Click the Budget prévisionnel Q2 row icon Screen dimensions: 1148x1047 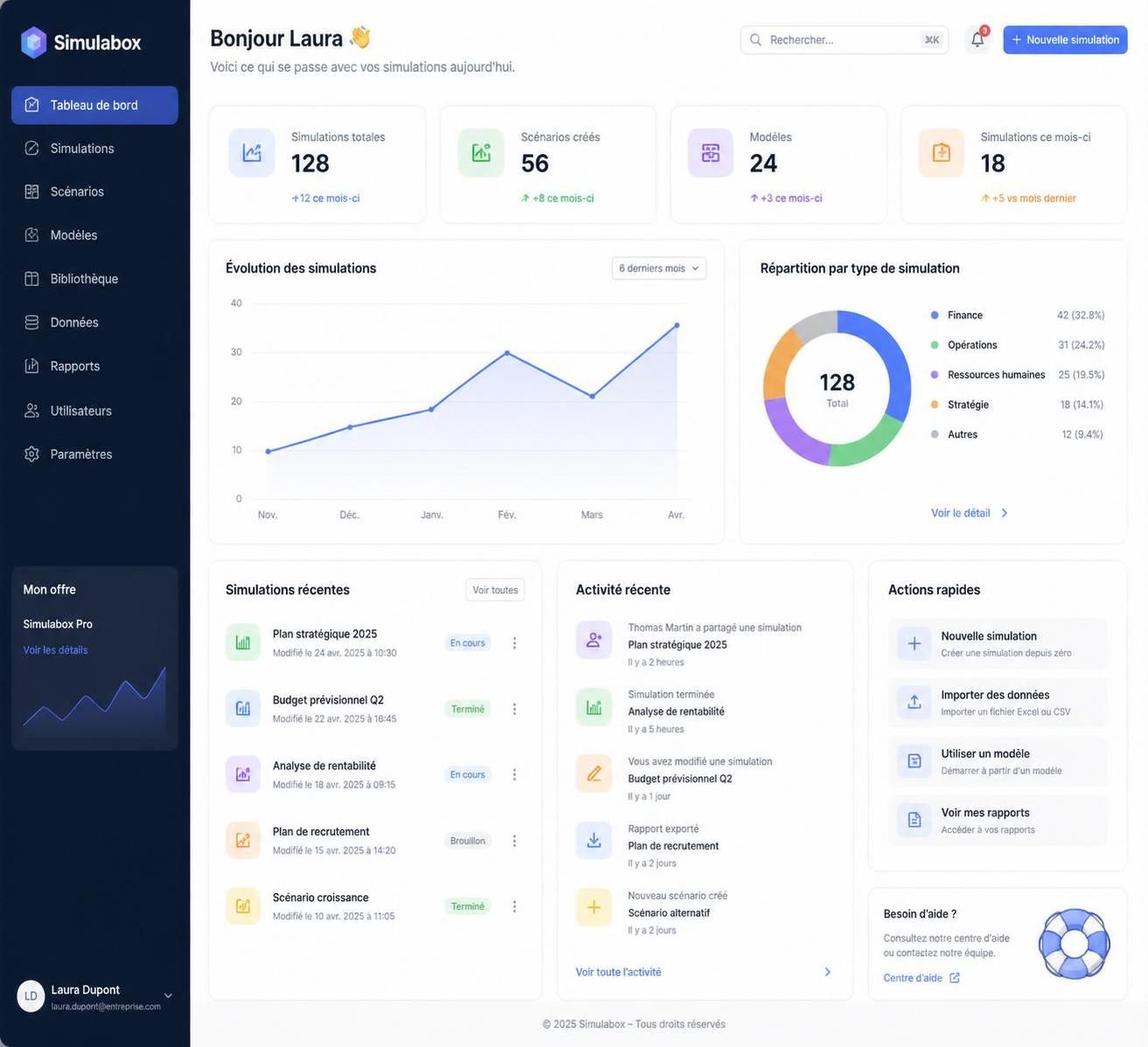pyautogui.click(x=243, y=709)
